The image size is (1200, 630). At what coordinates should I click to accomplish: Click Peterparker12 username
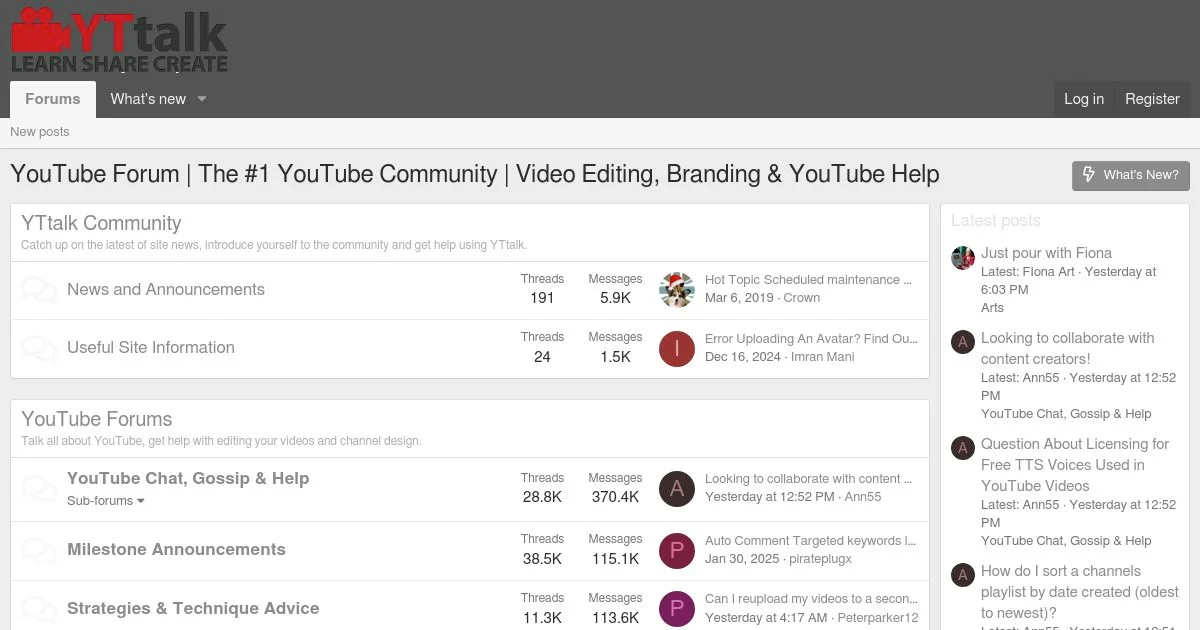[x=878, y=618]
